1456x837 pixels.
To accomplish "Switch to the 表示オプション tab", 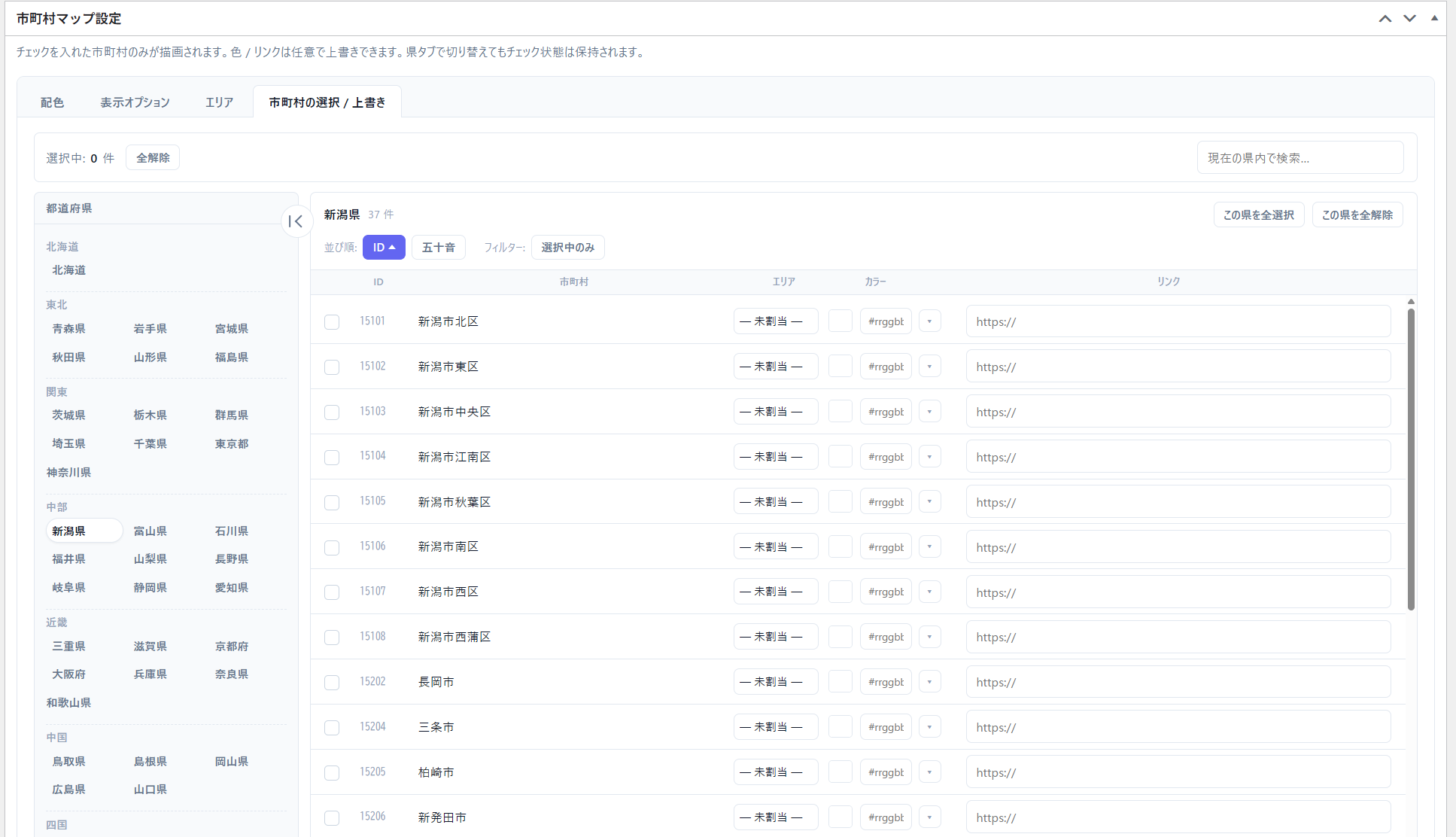I will 135,102.
